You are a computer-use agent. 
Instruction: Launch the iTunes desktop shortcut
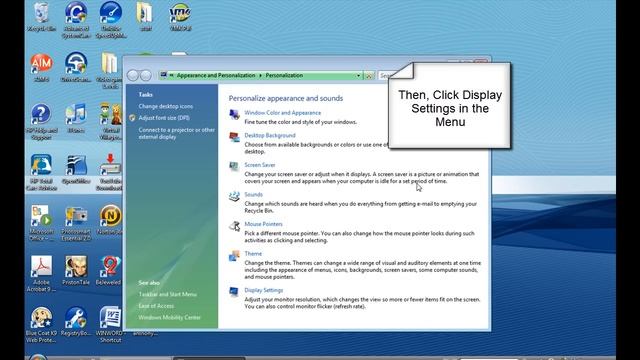(x=76, y=114)
